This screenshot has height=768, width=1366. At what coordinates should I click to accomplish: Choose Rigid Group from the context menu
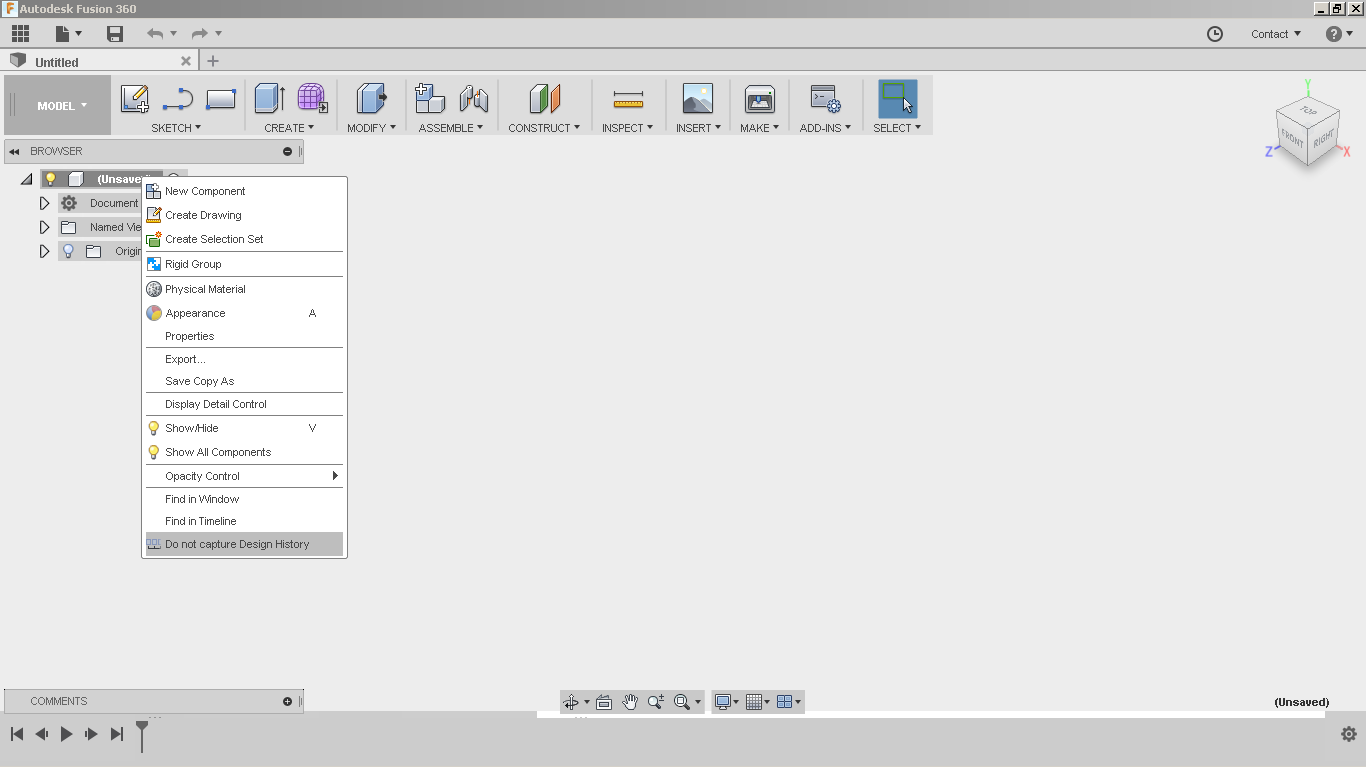pyautogui.click(x=244, y=264)
